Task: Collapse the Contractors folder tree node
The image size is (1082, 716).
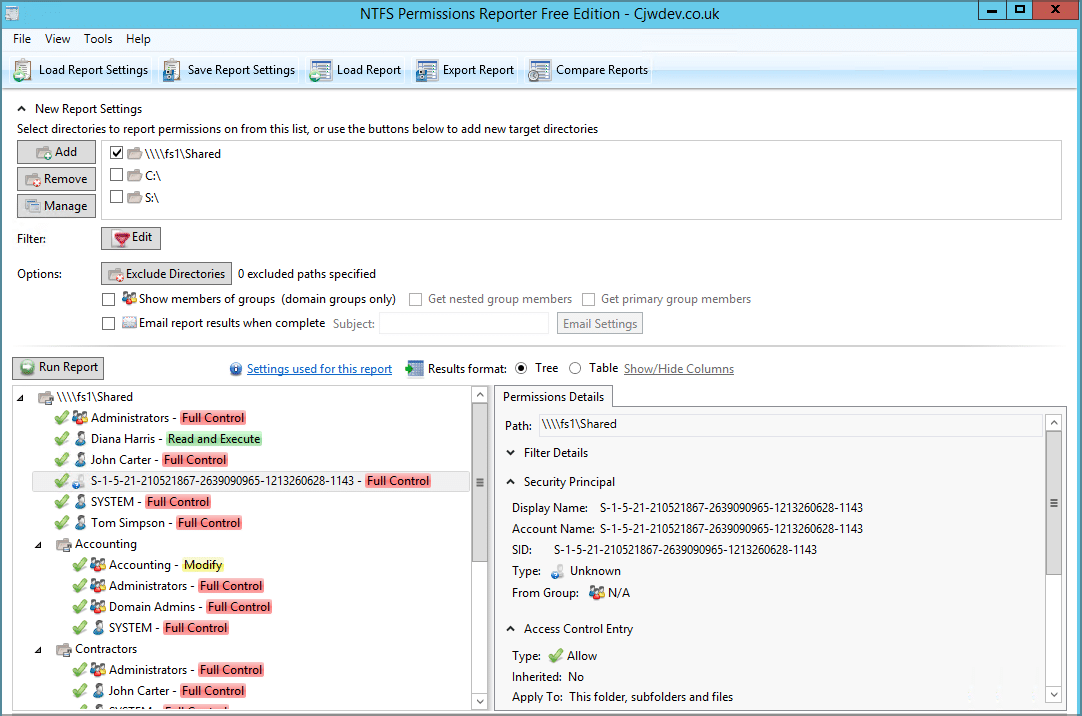Action: tap(38, 650)
